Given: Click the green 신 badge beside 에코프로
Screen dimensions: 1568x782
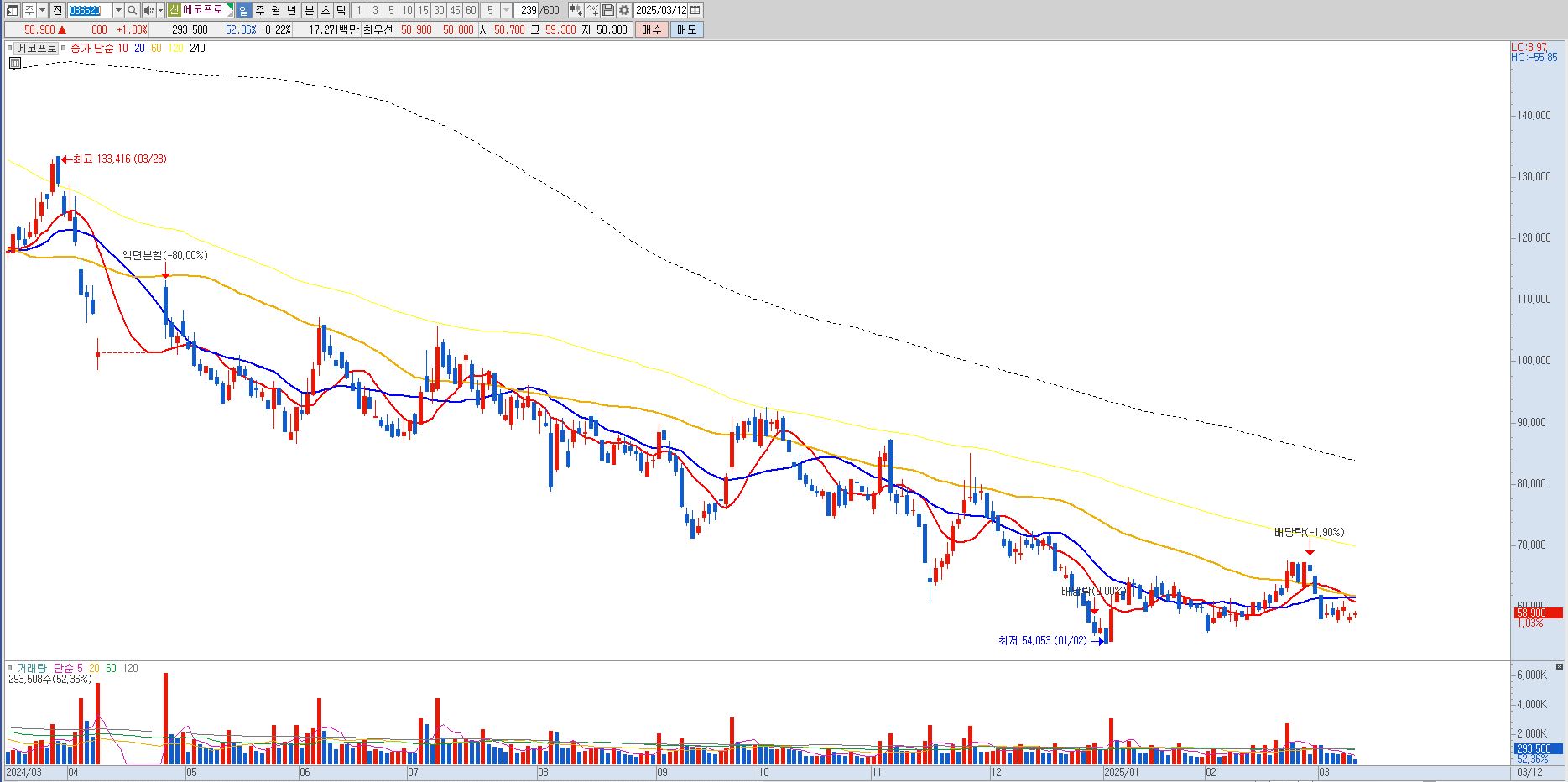Looking at the screenshot, I should coord(174,10).
